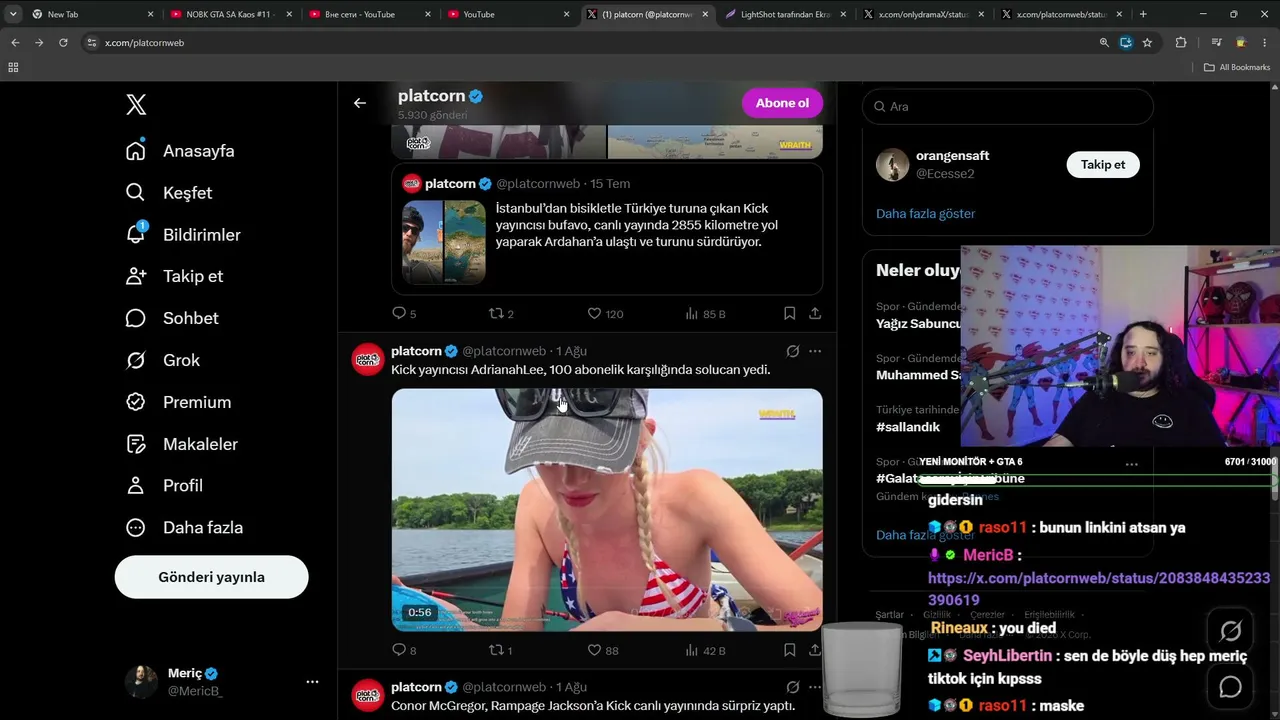
Task: Open the floating messages chat button
Action: pyautogui.click(x=1231, y=687)
